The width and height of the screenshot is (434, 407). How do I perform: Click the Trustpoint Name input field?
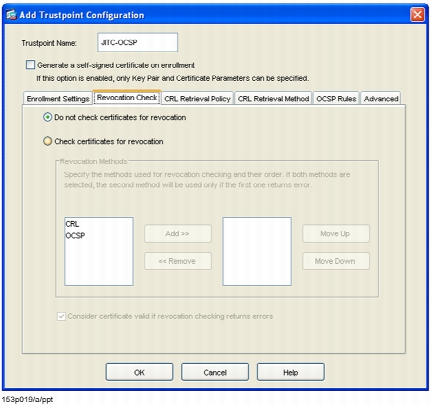click(138, 42)
